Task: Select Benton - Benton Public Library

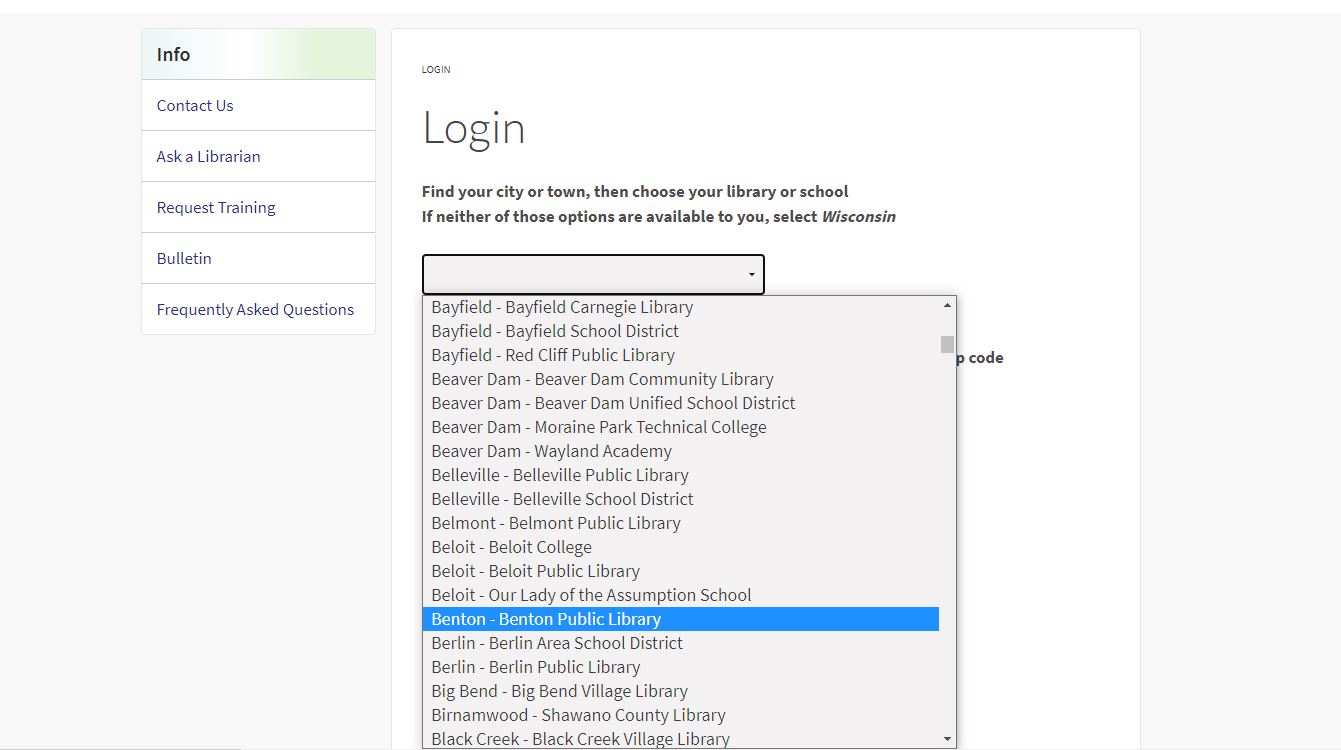Action: pyautogui.click(x=546, y=619)
